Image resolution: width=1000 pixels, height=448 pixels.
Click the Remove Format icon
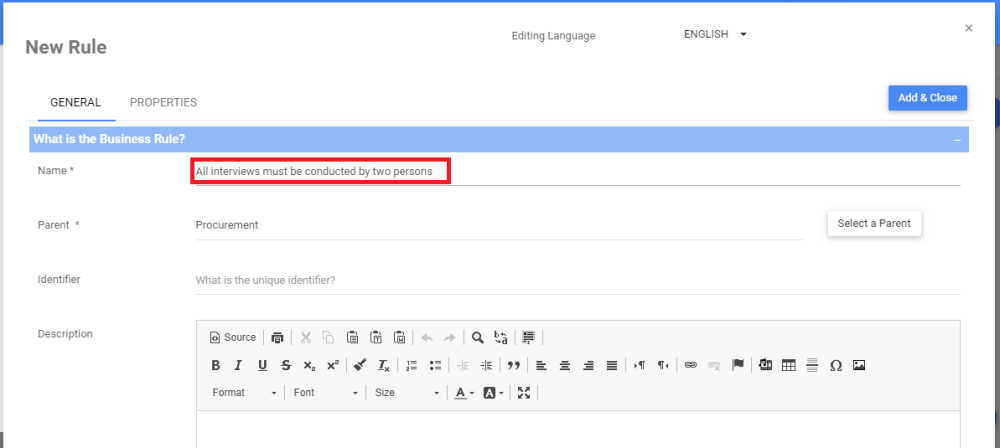(x=383, y=366)
